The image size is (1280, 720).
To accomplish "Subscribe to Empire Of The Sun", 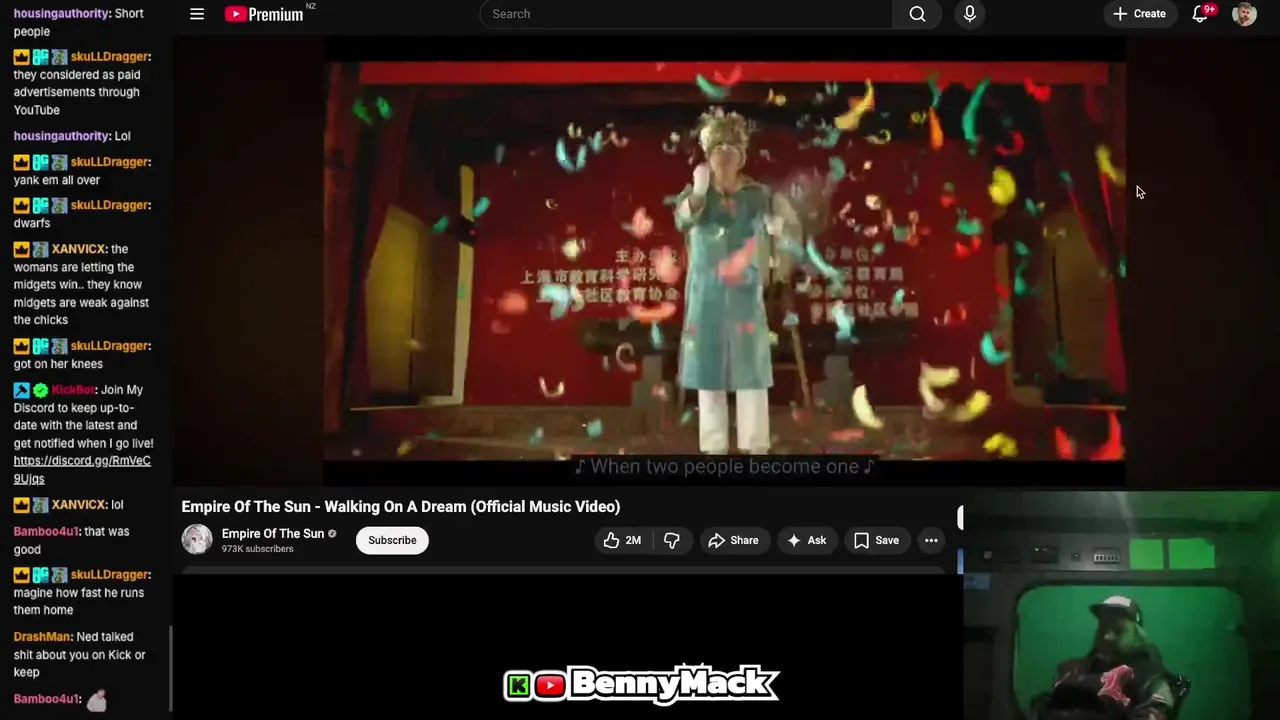I will pyautogui.click(x=392, y=540).
